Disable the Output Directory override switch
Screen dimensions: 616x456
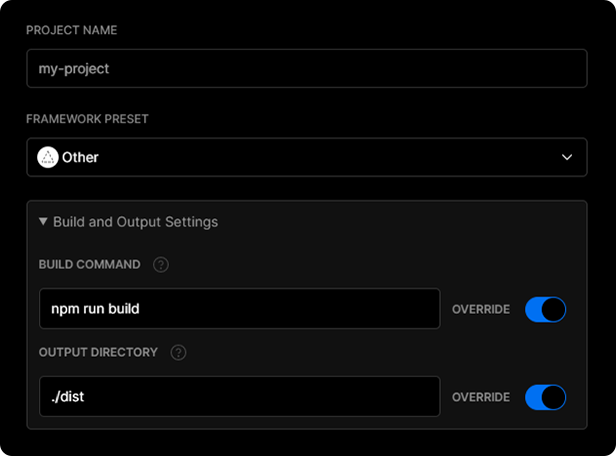[545, 397]
